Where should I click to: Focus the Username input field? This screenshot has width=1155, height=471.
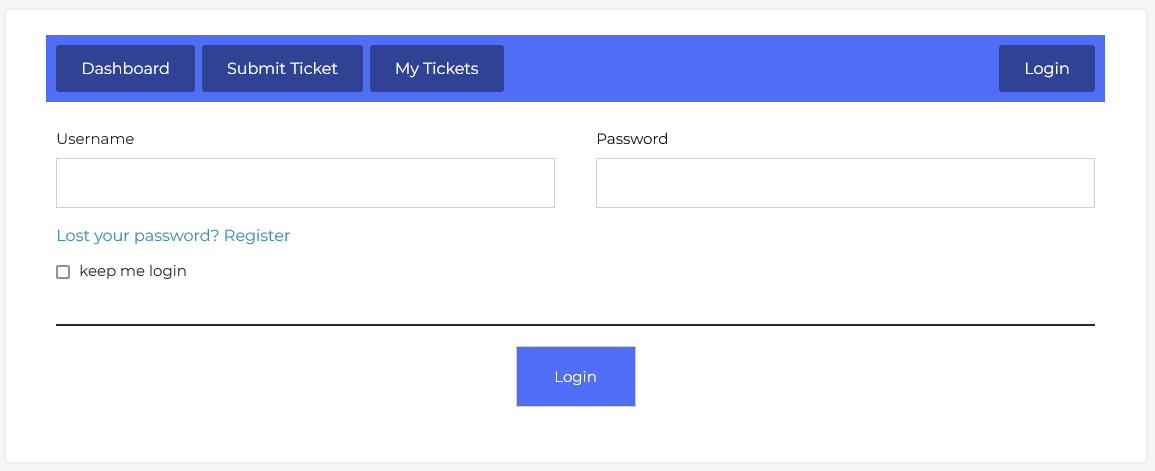pos(305,183)
